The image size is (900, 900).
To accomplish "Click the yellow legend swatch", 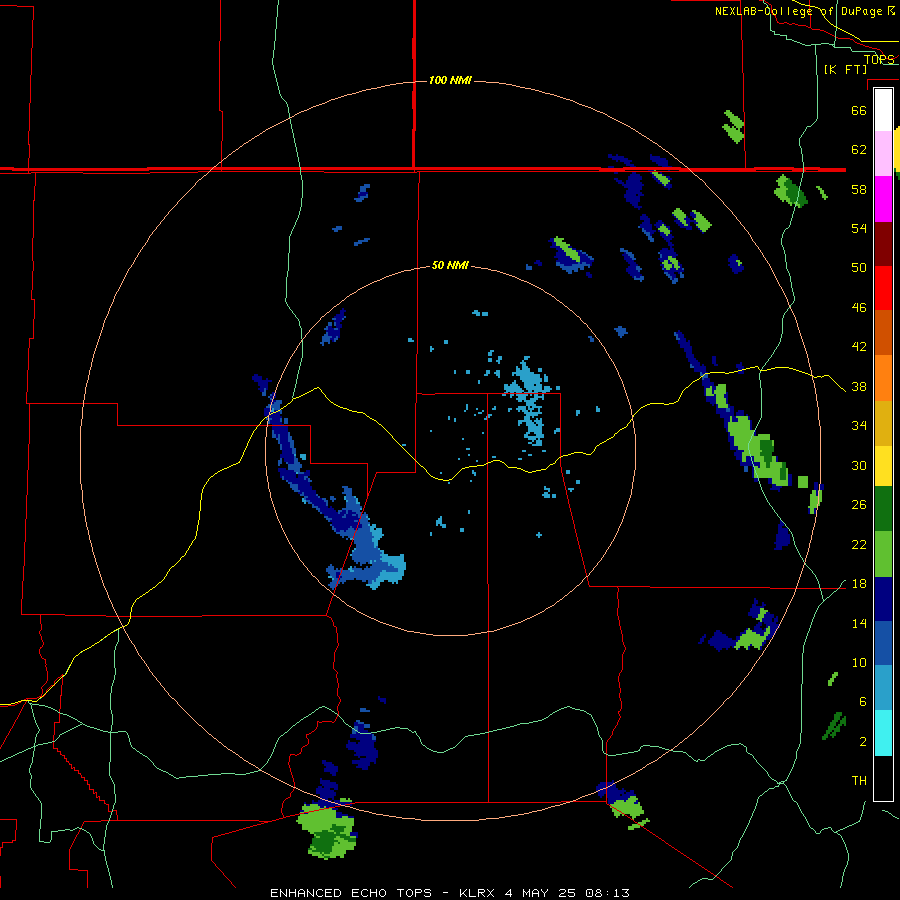I will (883, 466).
